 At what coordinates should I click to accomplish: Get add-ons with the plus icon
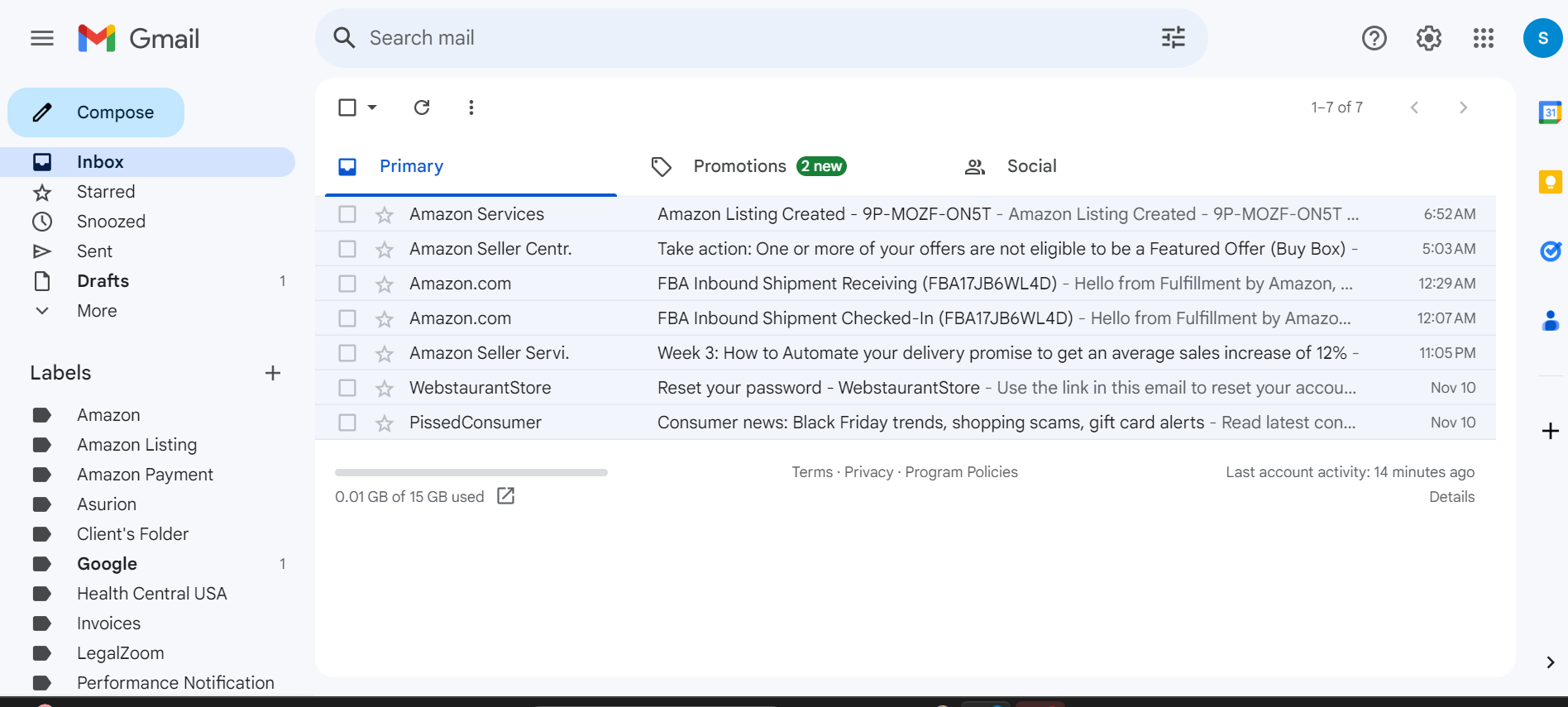tap(1550, 431)
